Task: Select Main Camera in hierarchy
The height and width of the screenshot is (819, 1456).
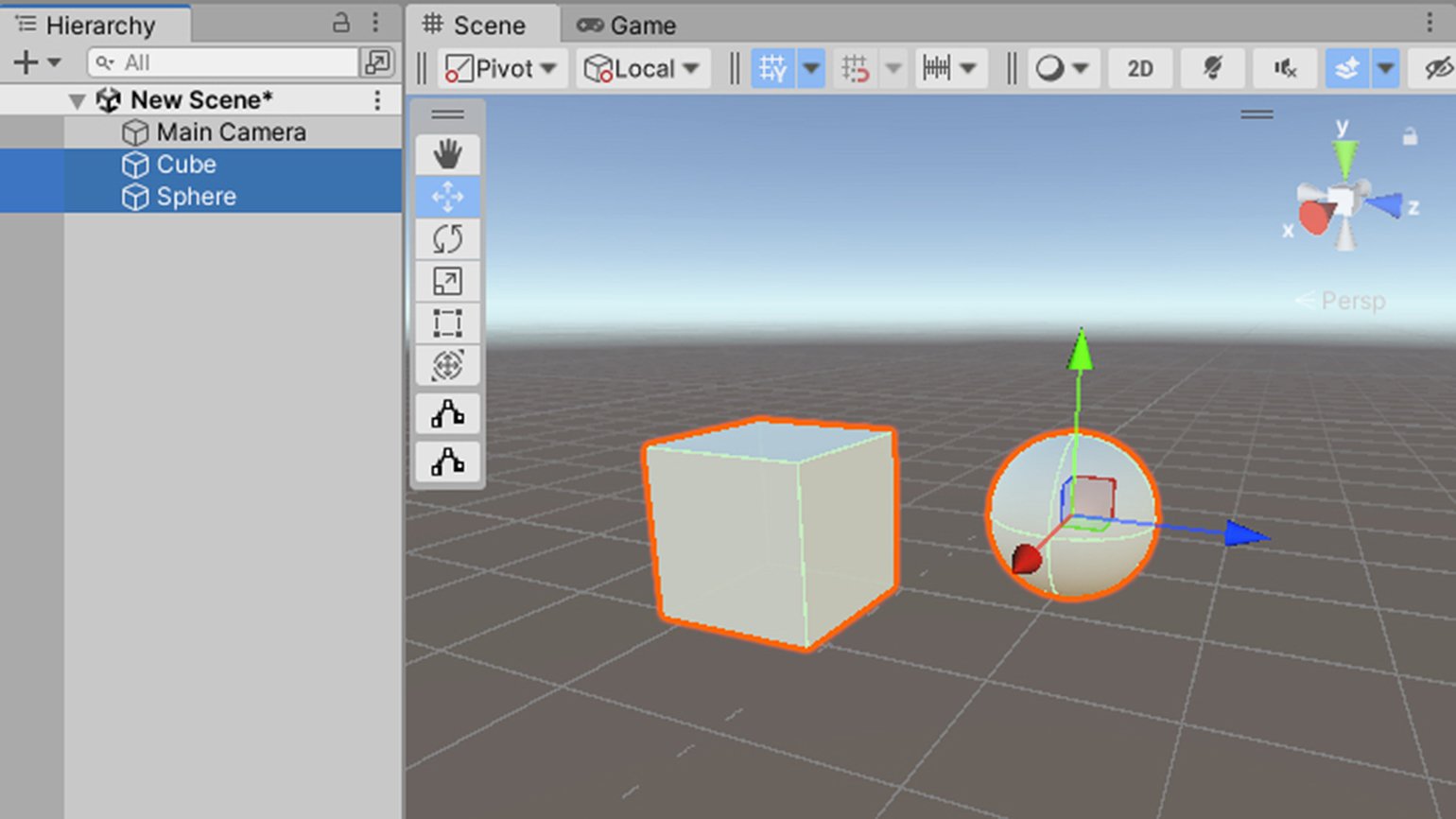Action: pyautogui.click(x=231, y=132)
